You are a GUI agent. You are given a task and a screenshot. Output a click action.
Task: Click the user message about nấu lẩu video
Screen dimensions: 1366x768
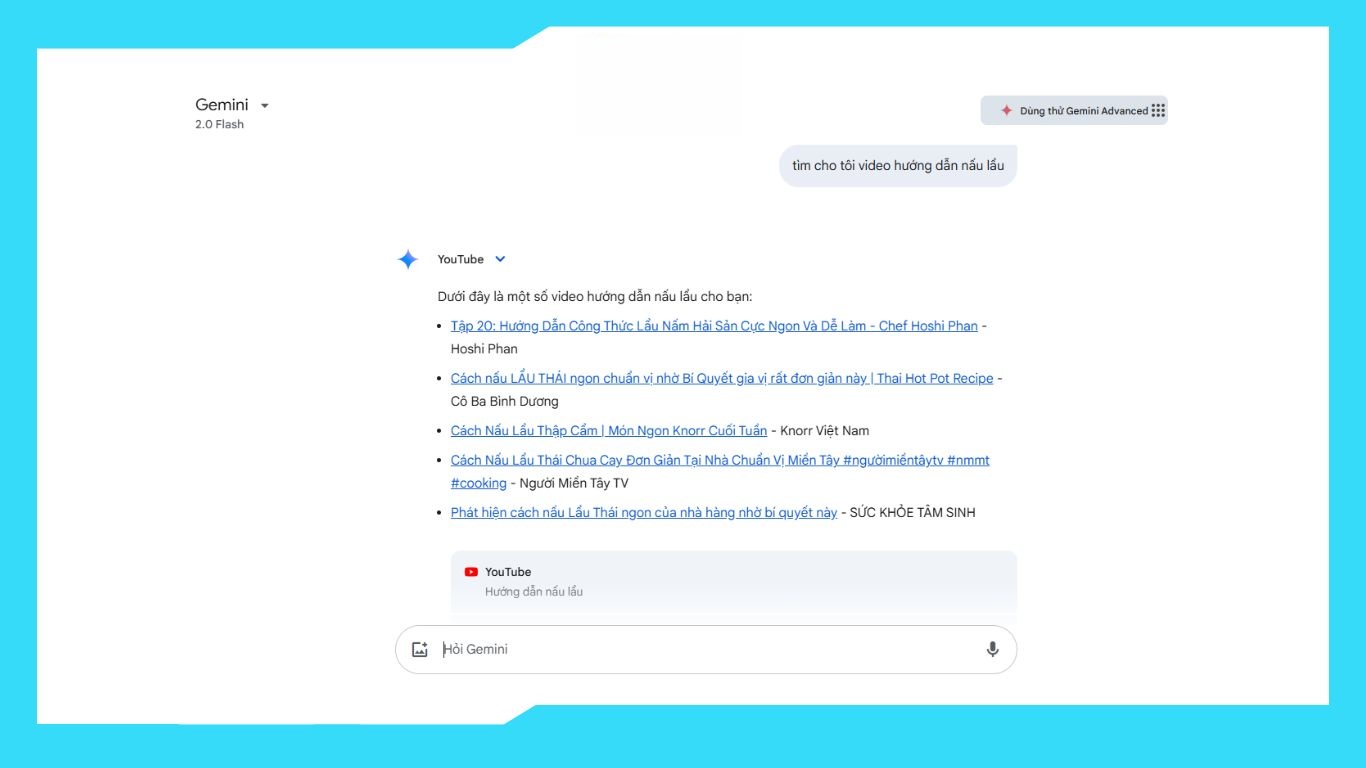[898, 165]
